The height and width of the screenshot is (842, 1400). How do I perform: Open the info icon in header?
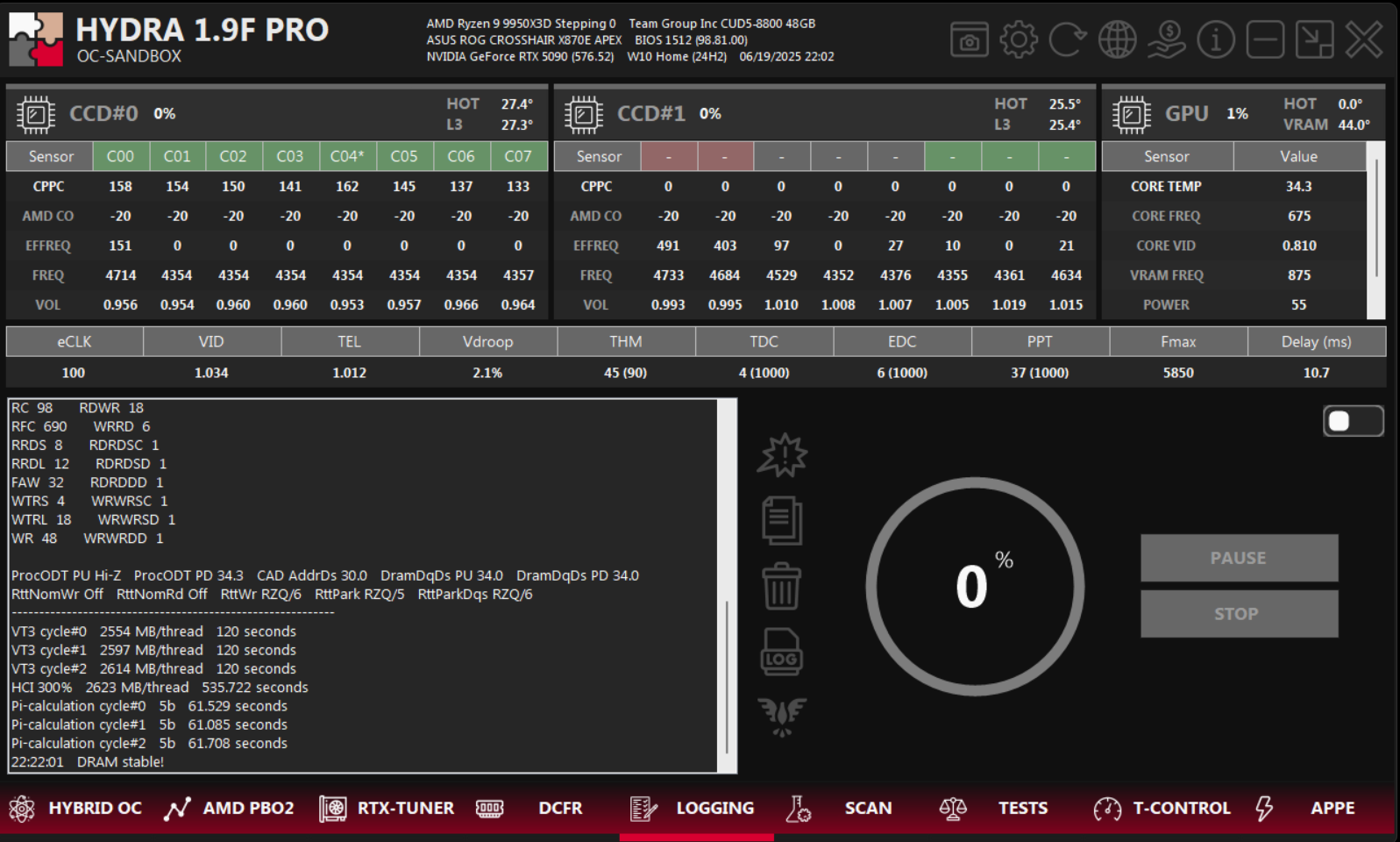pyautogui.click(x=1215, y=40)
